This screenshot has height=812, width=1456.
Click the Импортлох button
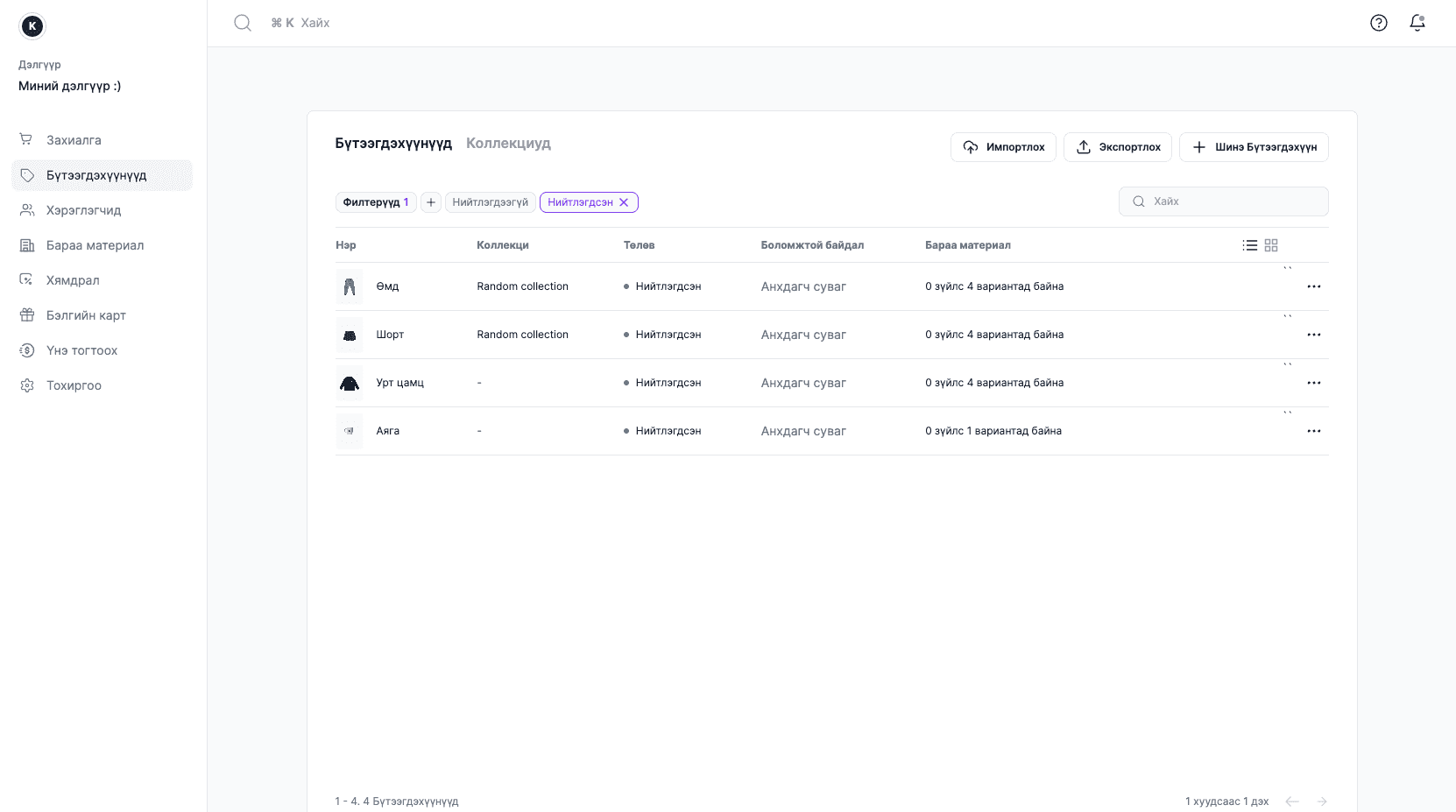coord(1003,147)
